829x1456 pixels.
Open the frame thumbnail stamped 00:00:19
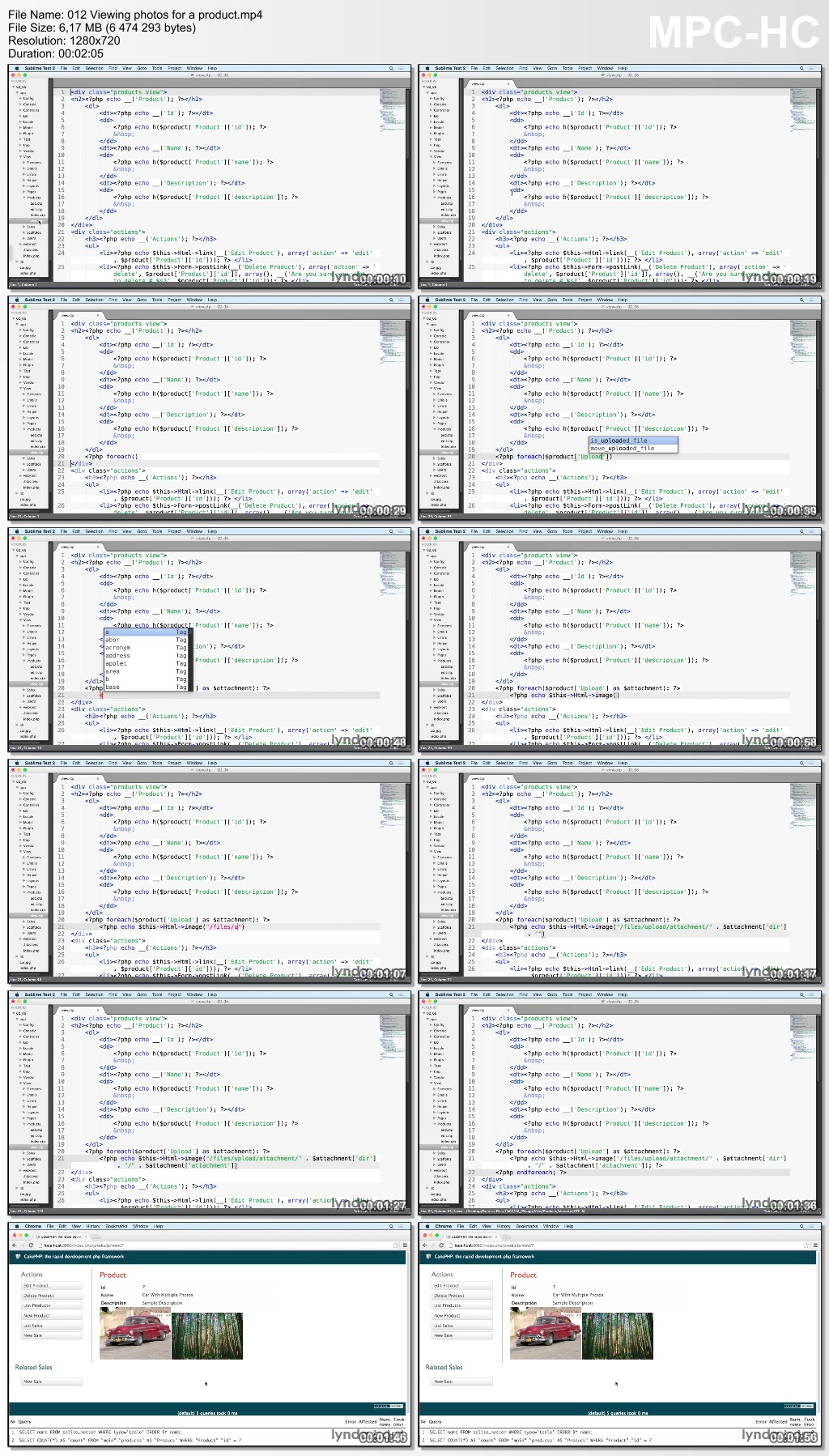pyautogui.click(x=620, y=177)
